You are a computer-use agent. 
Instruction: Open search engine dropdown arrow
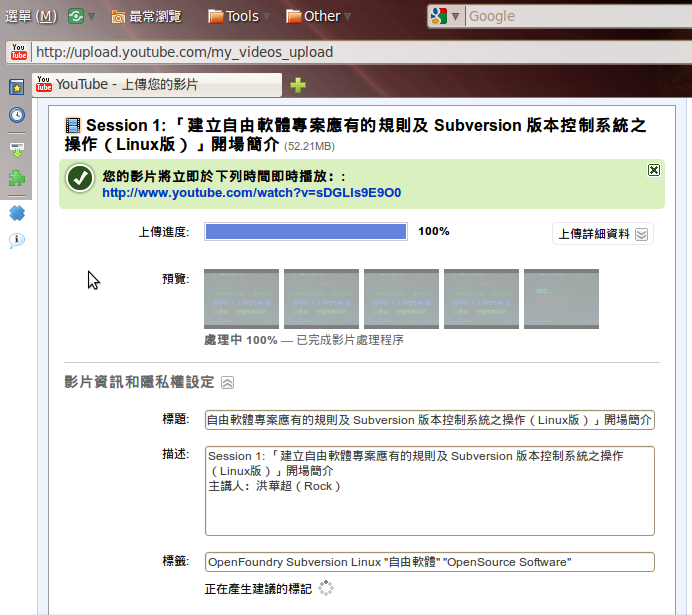point(455,17)
